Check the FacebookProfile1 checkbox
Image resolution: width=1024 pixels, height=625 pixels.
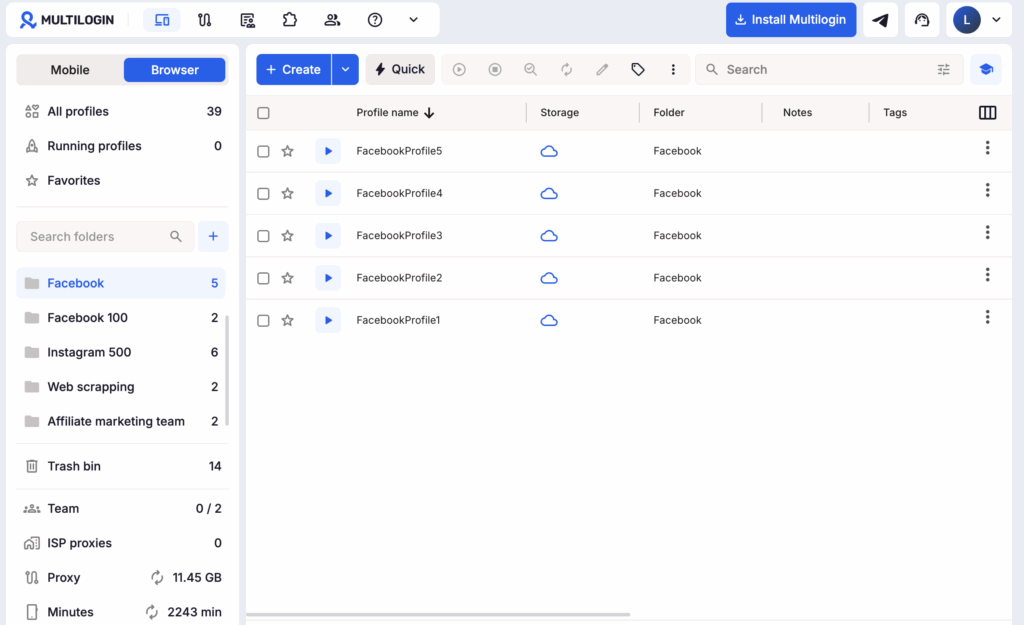point(263,321)
